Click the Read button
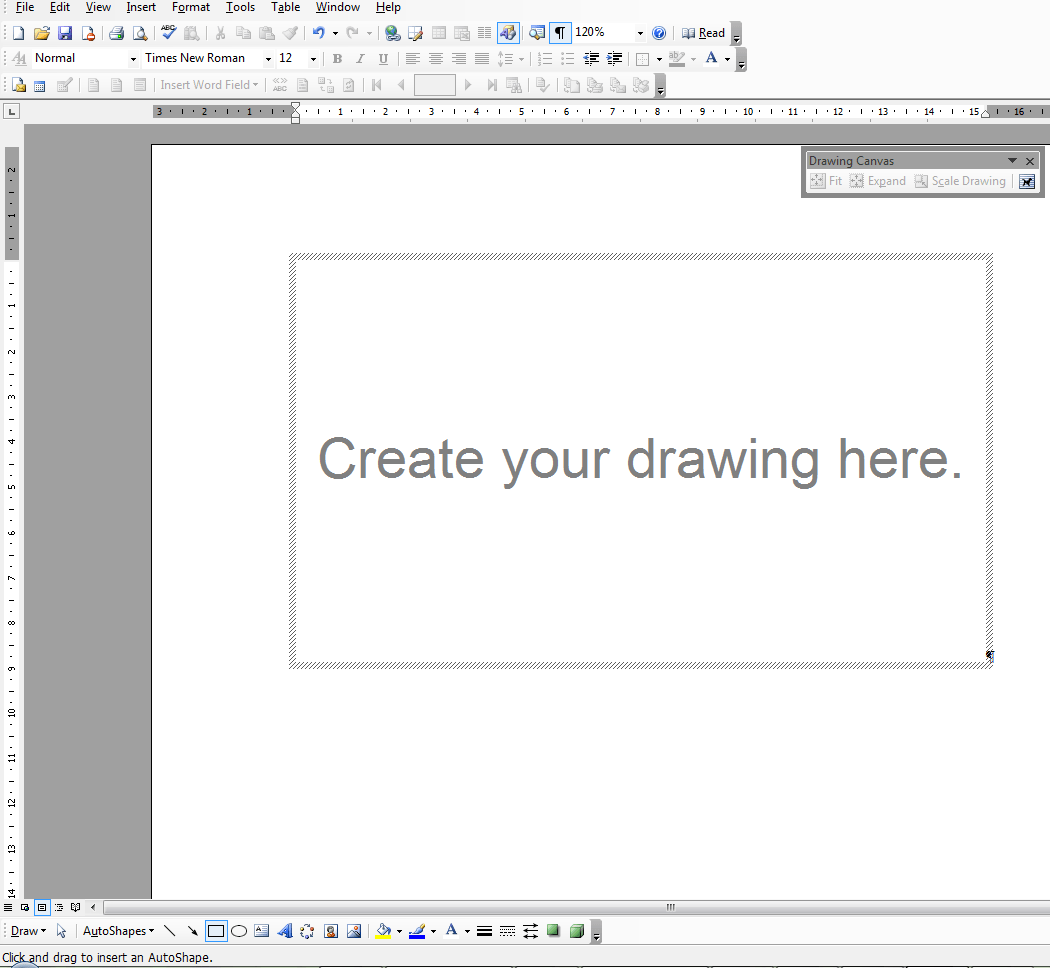Image resolution: width=1050 pixels, height=968 pixels. tap(703, 33)
